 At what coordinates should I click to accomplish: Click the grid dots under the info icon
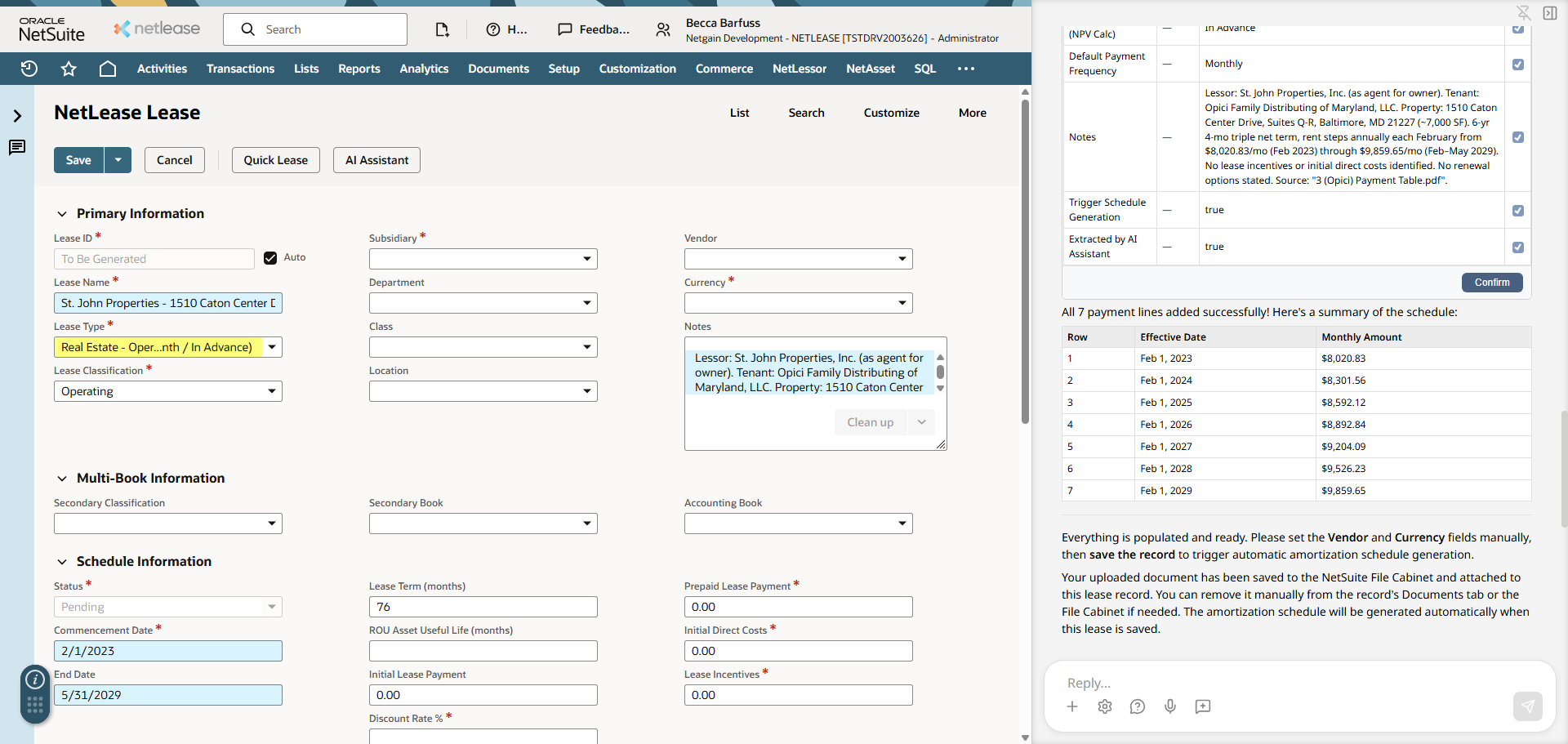pyautogui.click(x=35, y=706)
